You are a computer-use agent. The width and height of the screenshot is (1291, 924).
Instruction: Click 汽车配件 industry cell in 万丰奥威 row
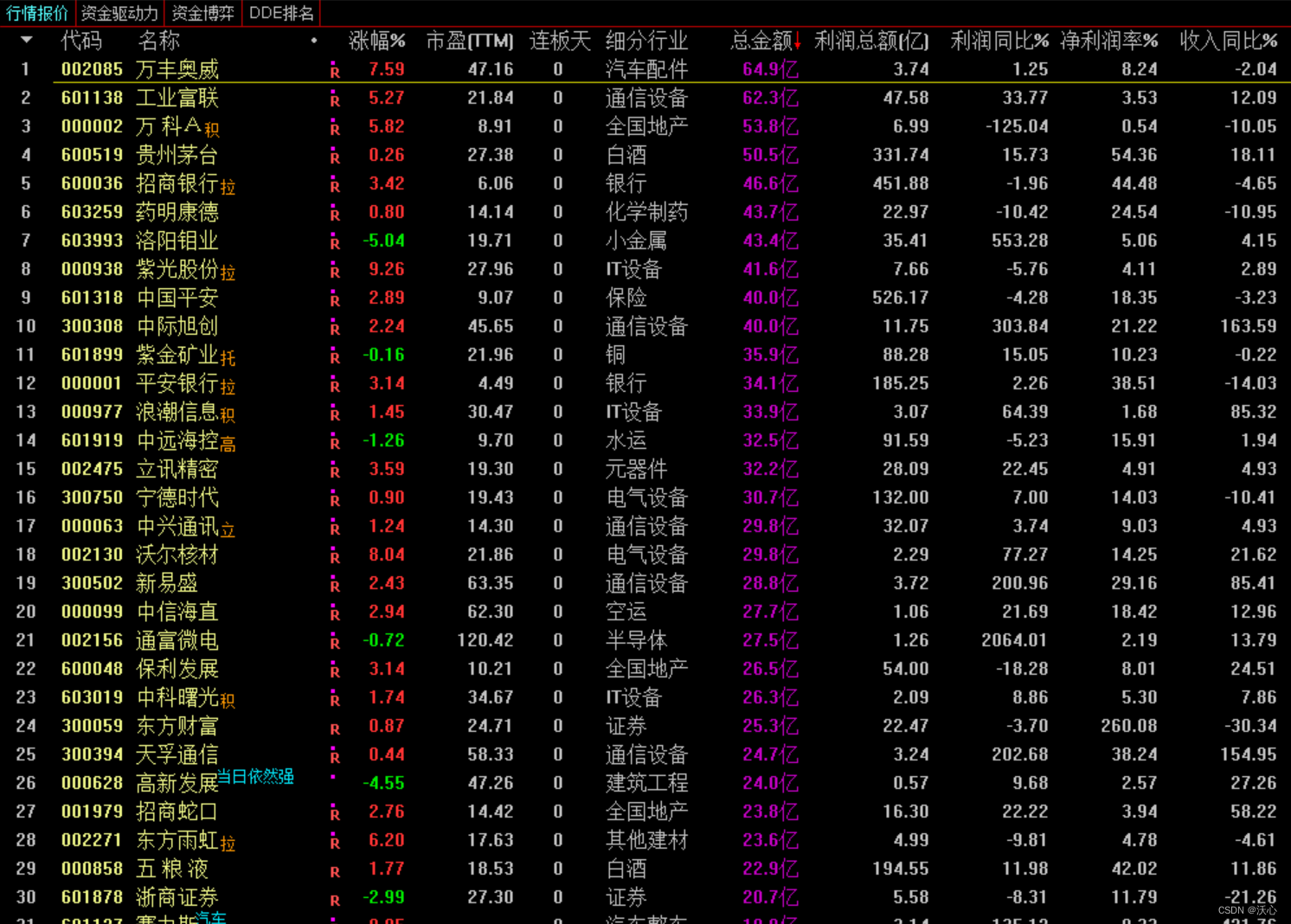click(646, 69)
